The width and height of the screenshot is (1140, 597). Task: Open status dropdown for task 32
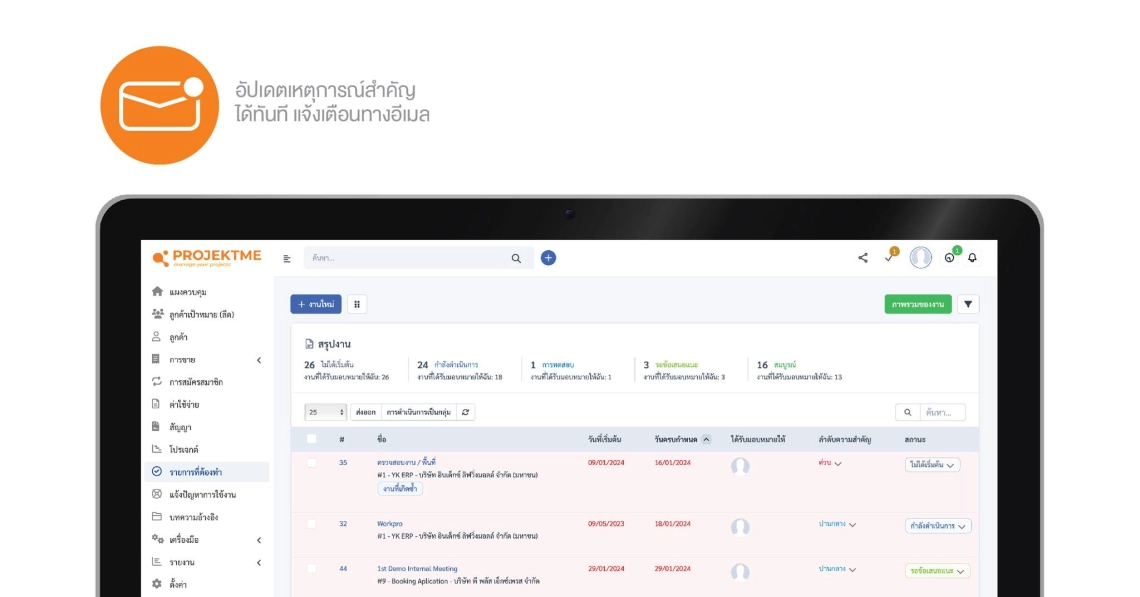point(937,525)
